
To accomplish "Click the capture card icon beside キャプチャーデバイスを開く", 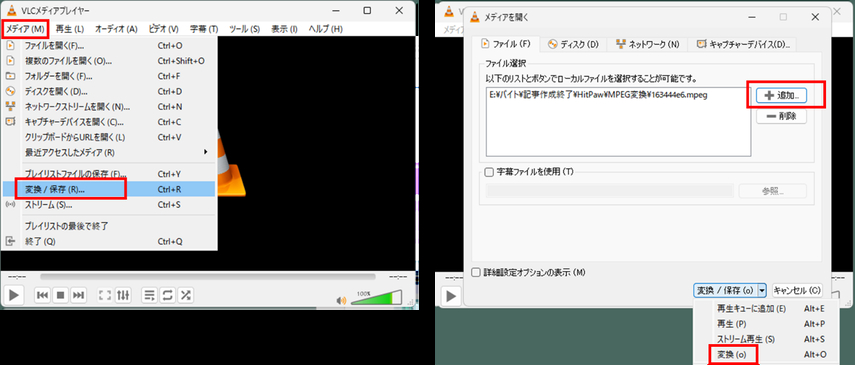I will 10,122.
